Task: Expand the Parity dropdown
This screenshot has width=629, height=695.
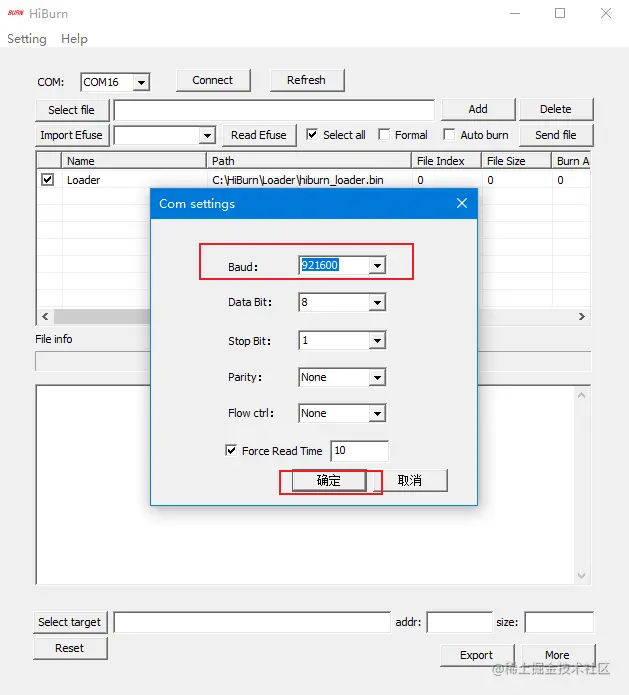Action: [x=377, y=378]
